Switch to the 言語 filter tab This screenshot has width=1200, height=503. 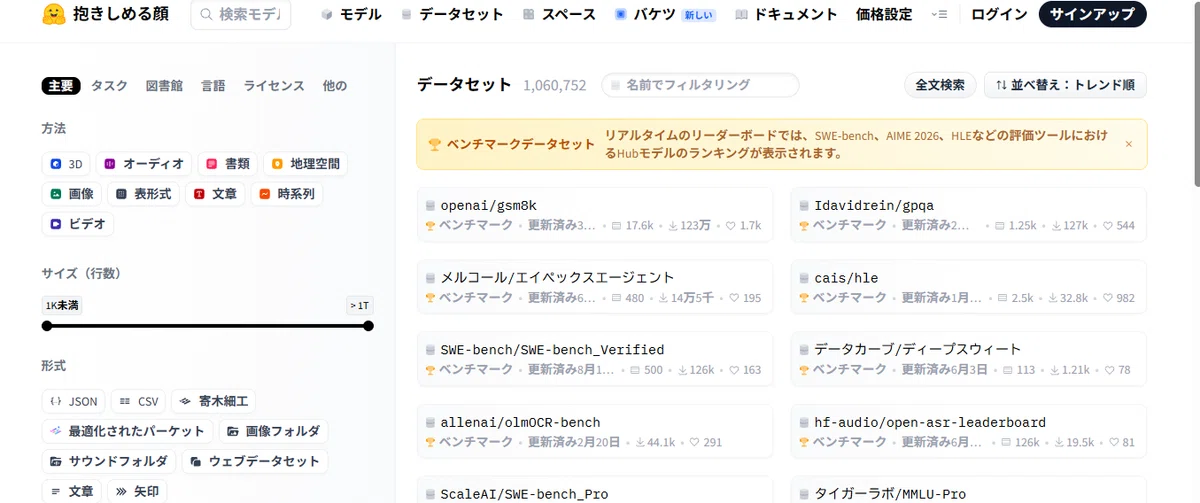tap(213, 86)
